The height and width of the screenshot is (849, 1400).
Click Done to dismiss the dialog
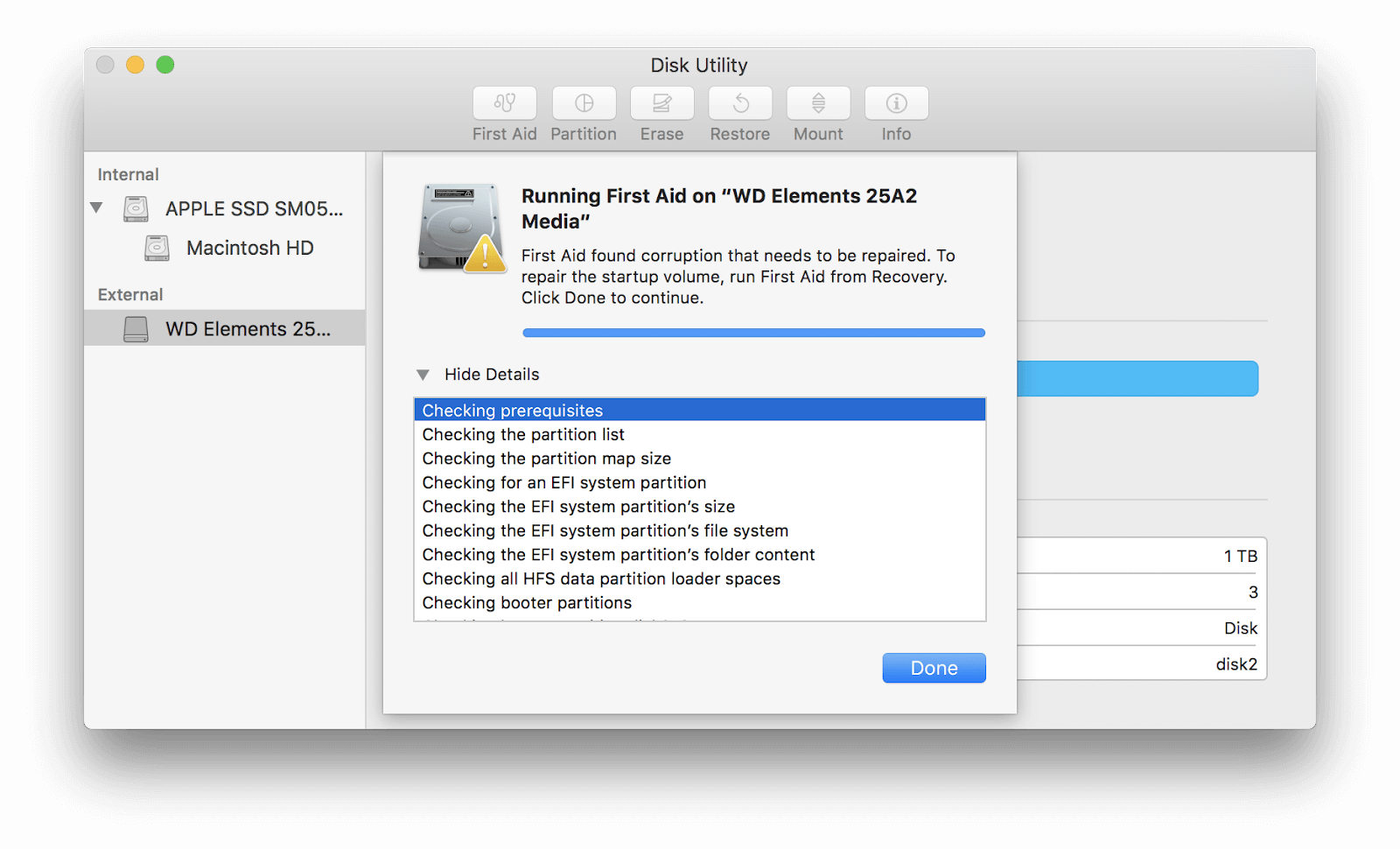(933, 667)
